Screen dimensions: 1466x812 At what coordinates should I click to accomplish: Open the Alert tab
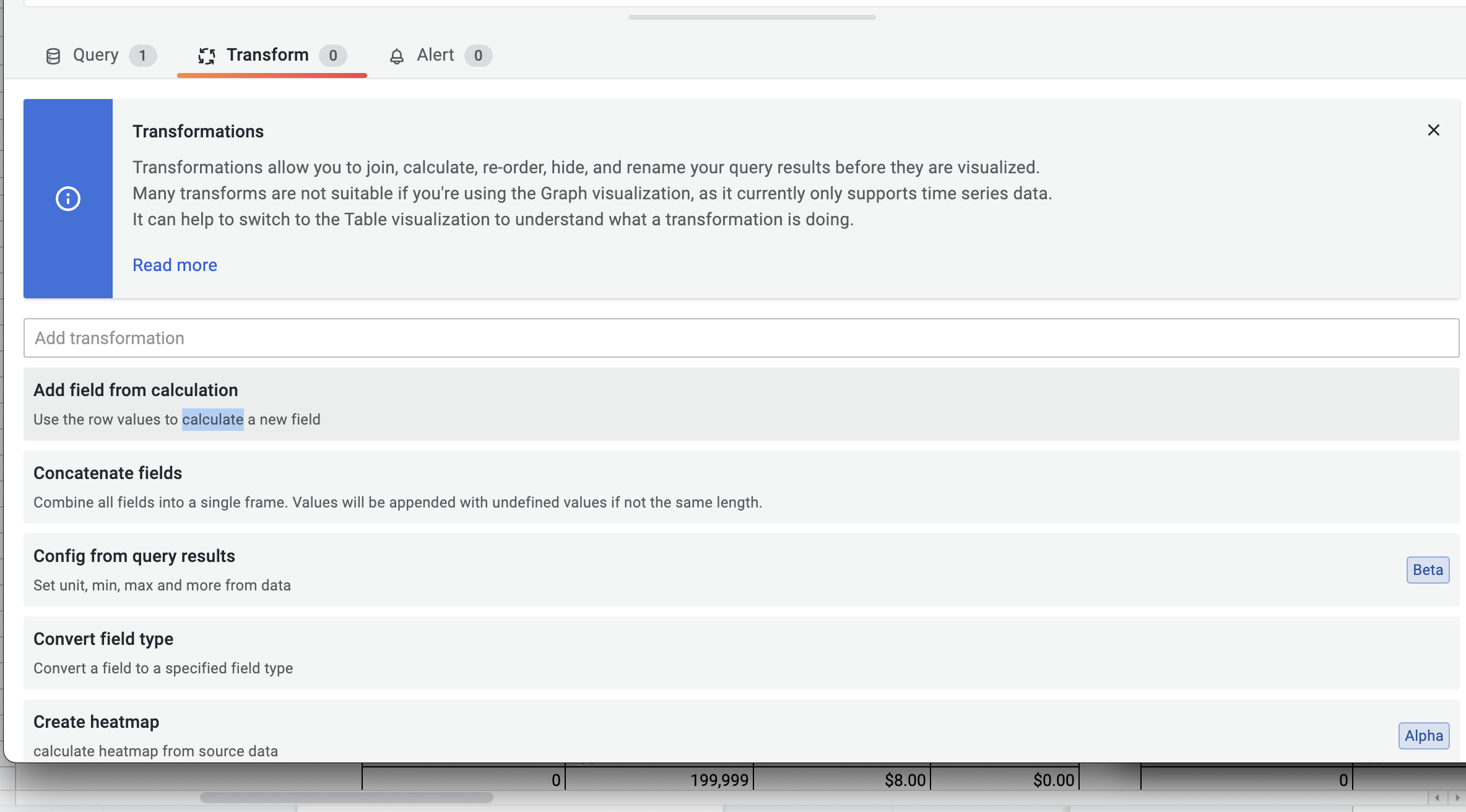tap(436, 55)
